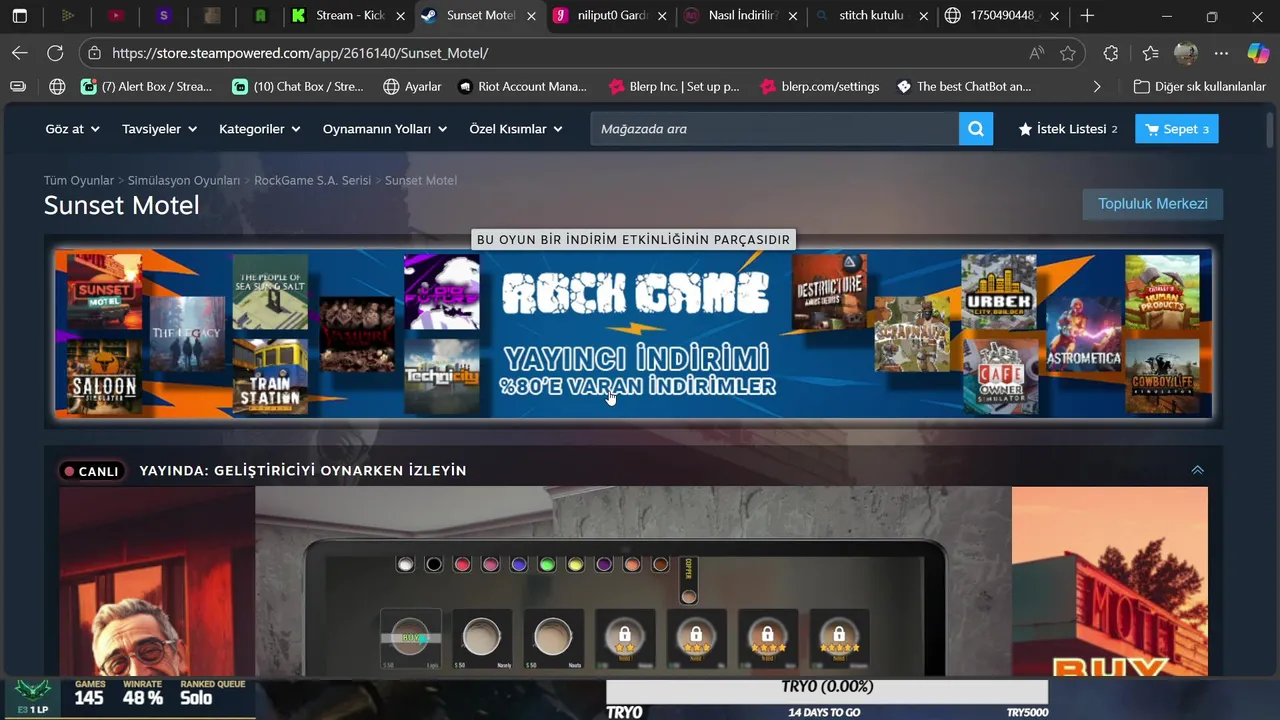The width and height of the screenshot is (1280, 720).
Task: Reload the Sunset Motel page
Action: [55, 53]
